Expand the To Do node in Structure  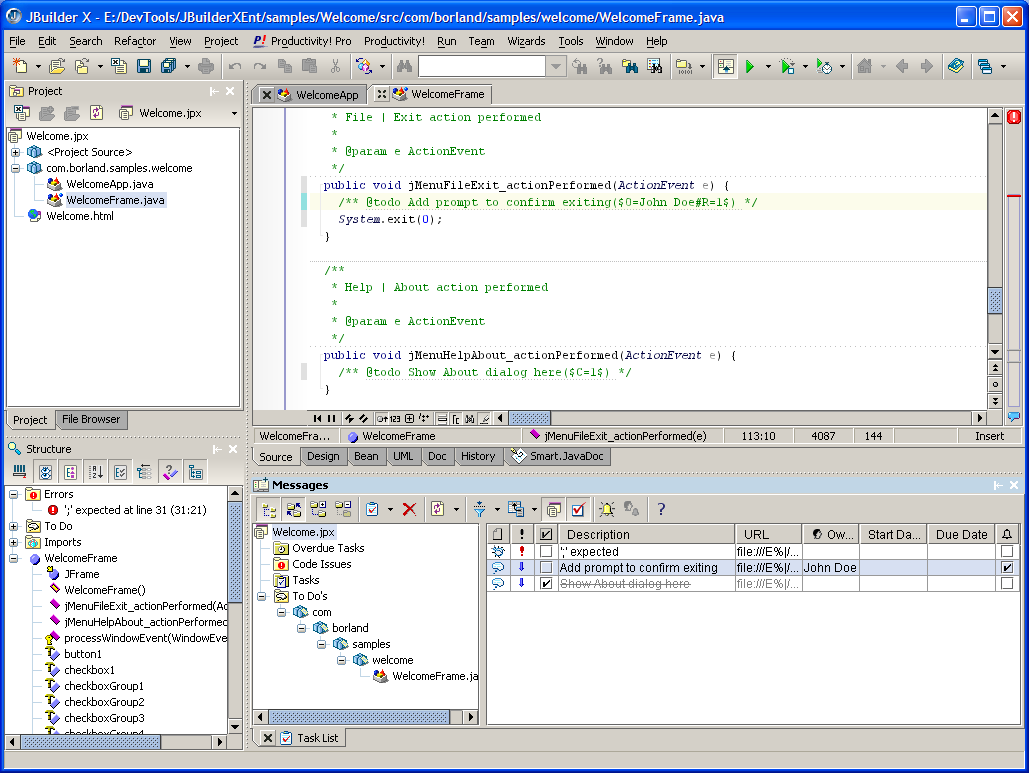14,526
